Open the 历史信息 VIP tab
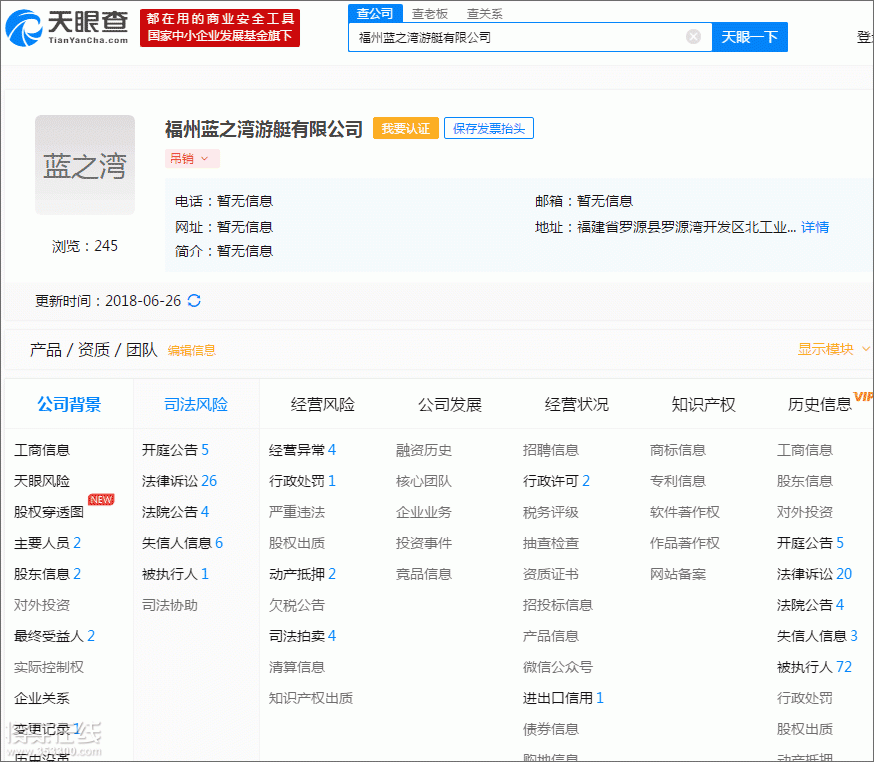This screenshot has height=762, width=874. point(820,405)
